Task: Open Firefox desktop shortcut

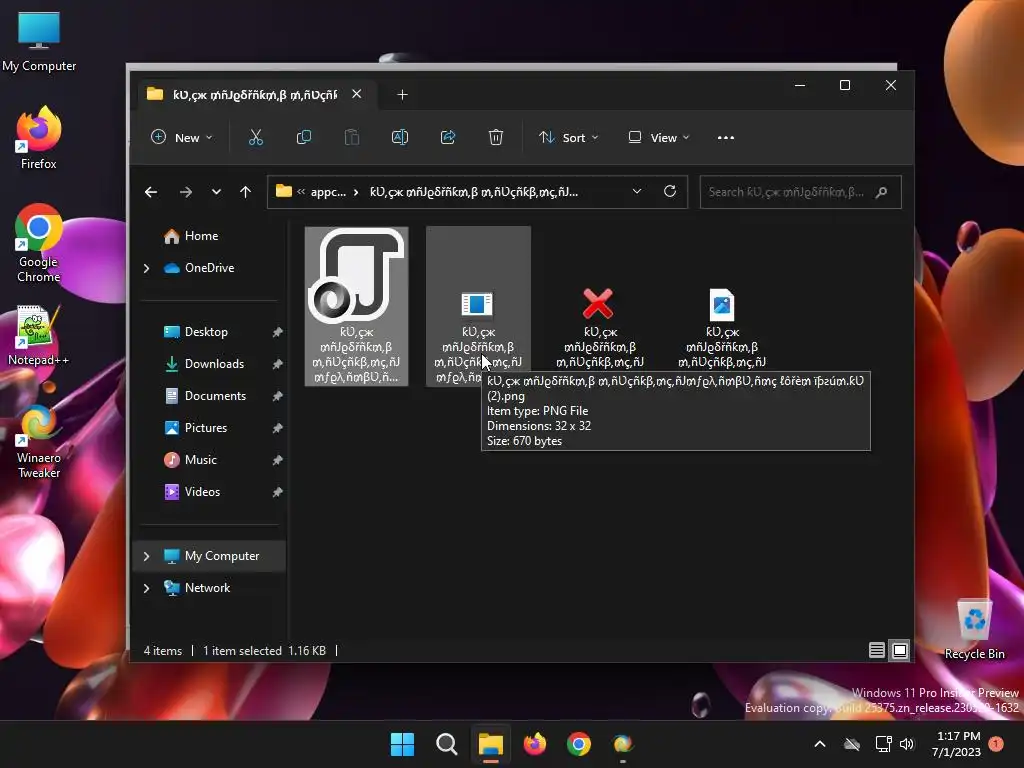Action: click(39, 138)
